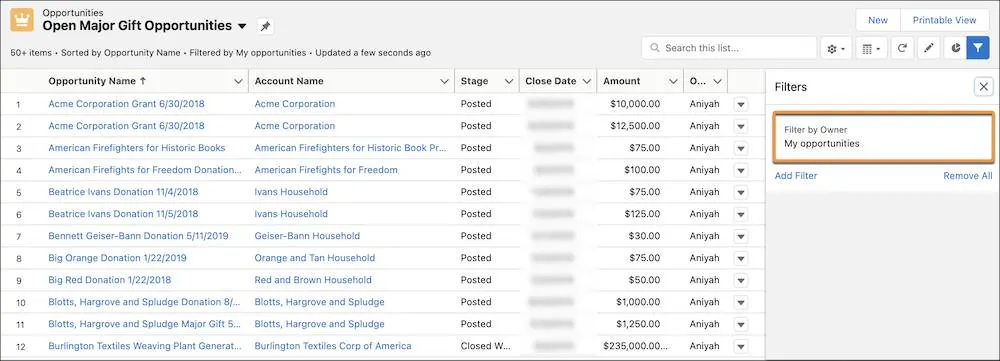Sort by the Amount column header
Viewport: 1000px width, 361px height.
tap(622, 81)
